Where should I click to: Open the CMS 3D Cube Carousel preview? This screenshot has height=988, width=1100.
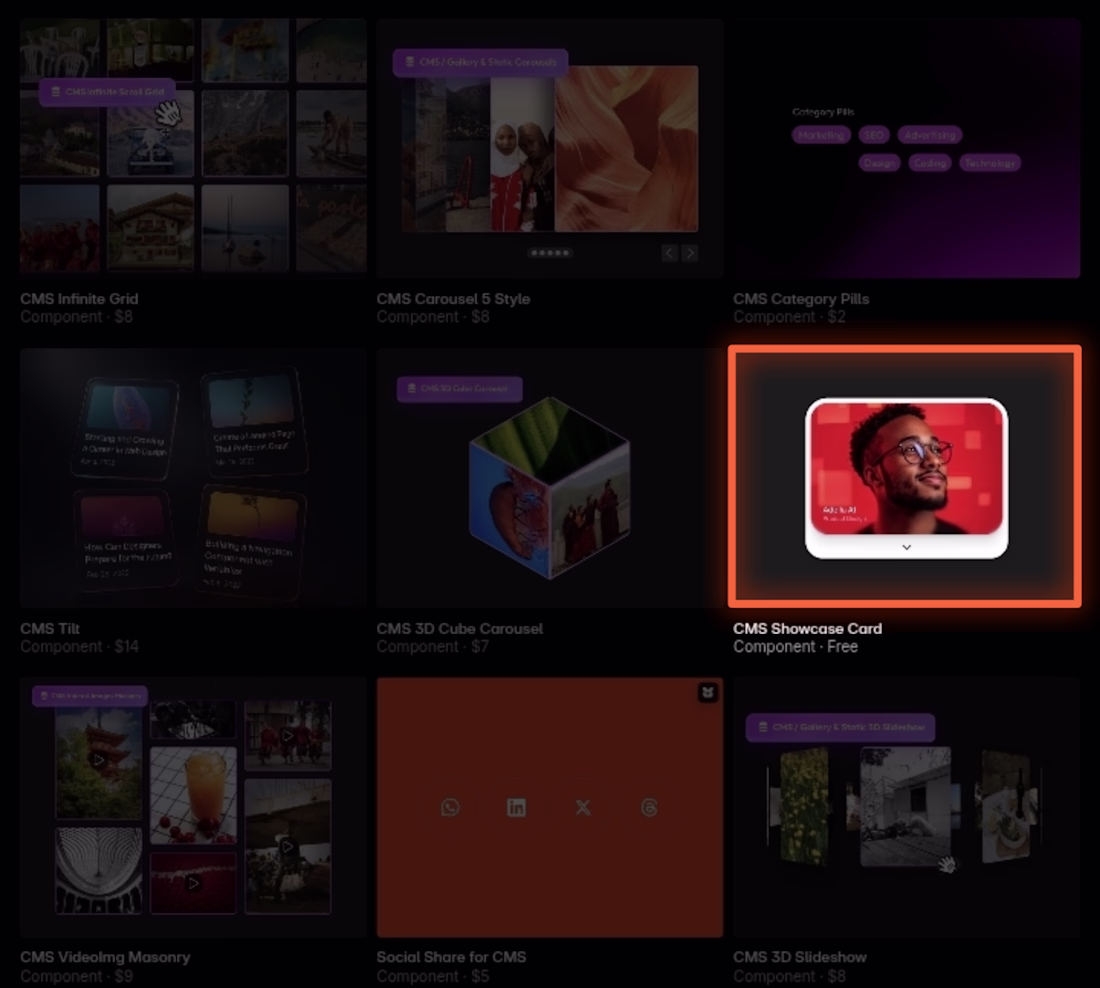tap(549, 478)
